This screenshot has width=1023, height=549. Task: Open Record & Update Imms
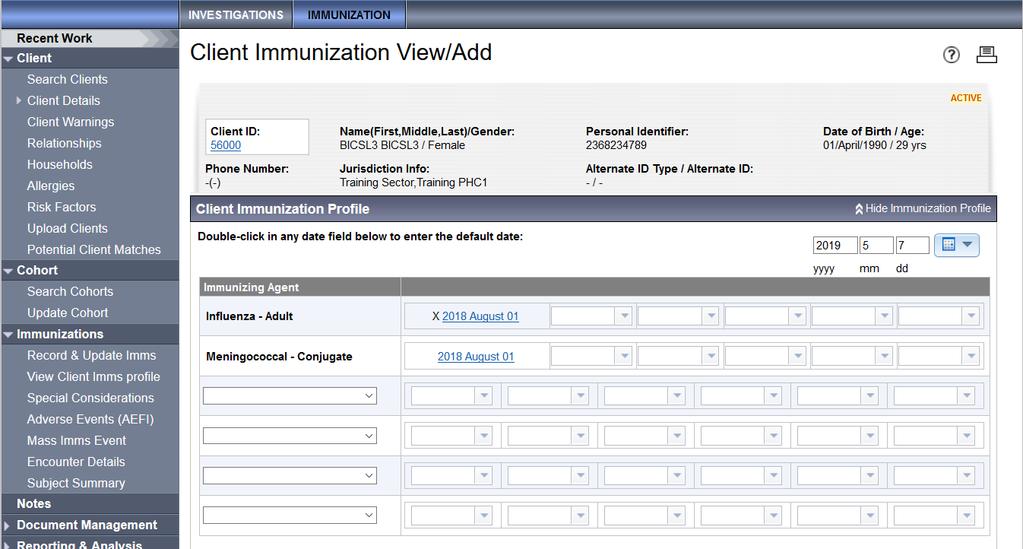[91, 355]
